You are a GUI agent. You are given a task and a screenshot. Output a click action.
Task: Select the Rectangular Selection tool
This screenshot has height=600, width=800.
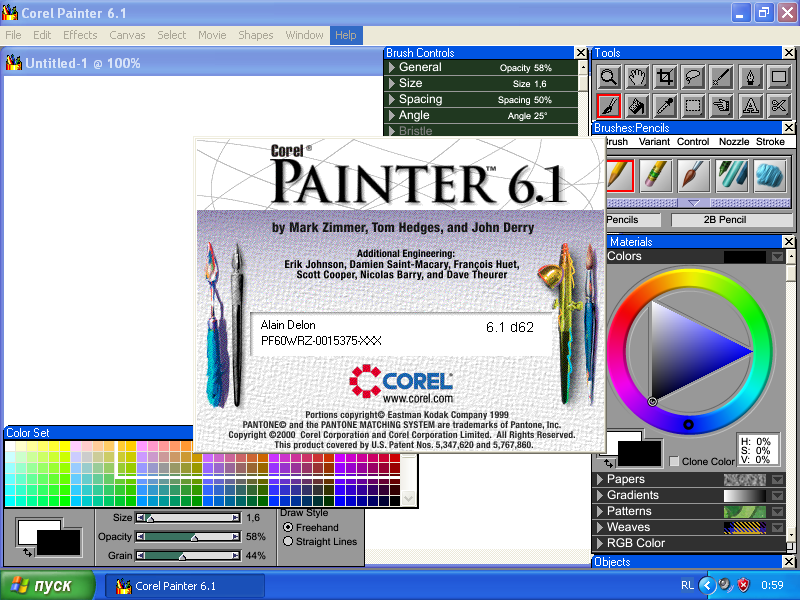coord(693,106)
